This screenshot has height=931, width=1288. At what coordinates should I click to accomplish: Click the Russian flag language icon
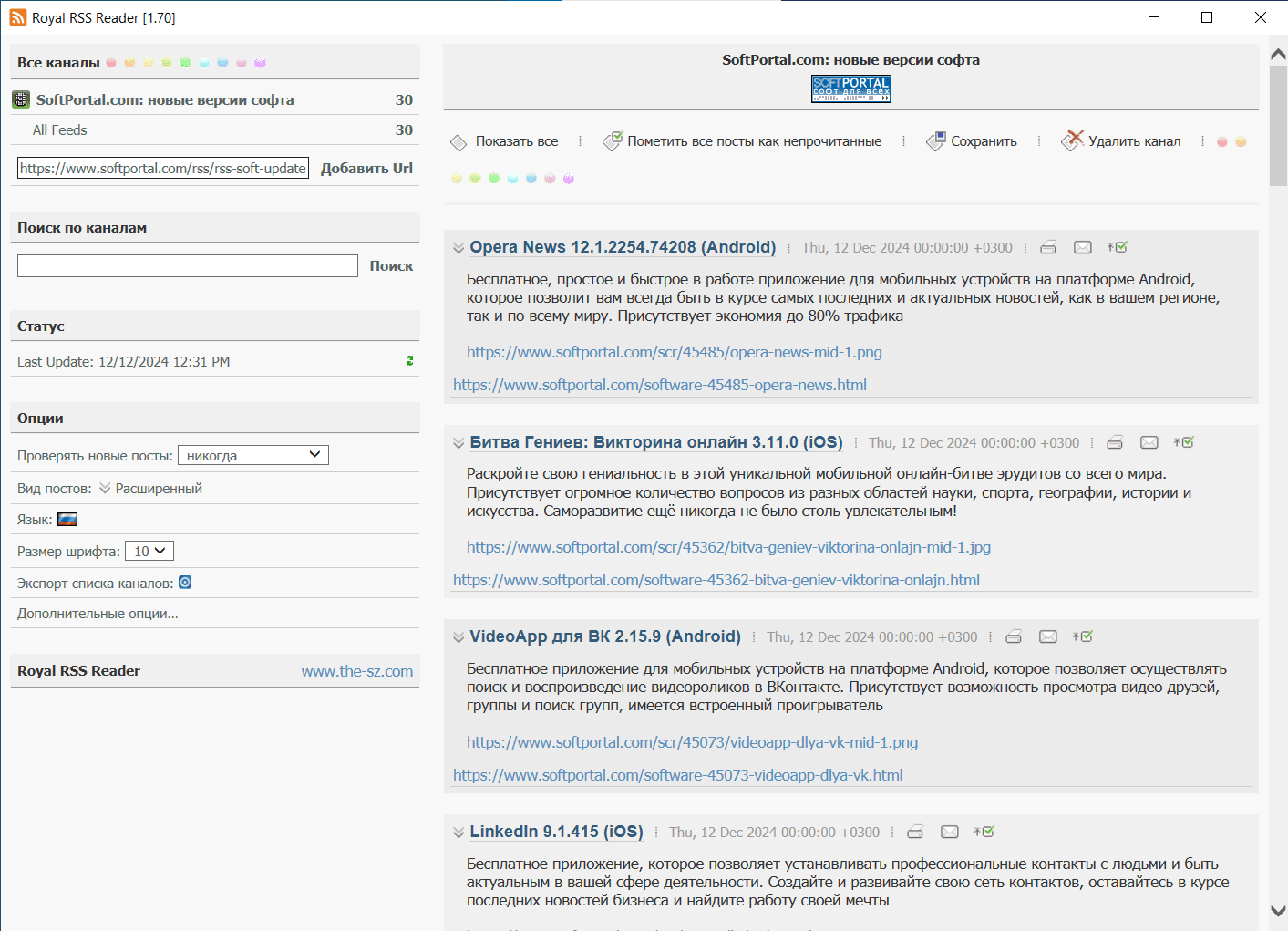pos(67,520)
